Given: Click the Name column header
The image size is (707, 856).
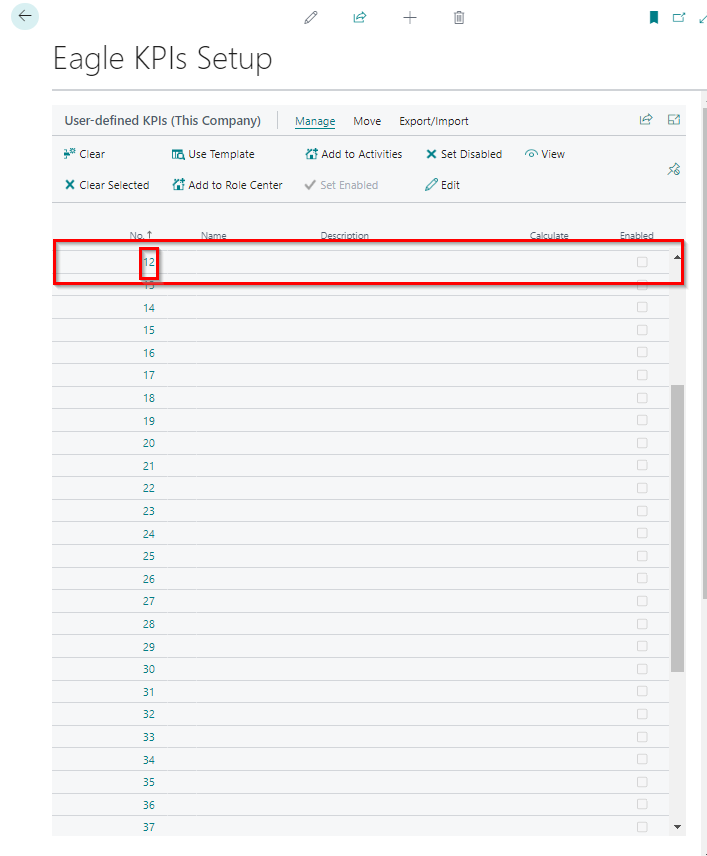Looking at the screenshot, I should tap(213, 235).
